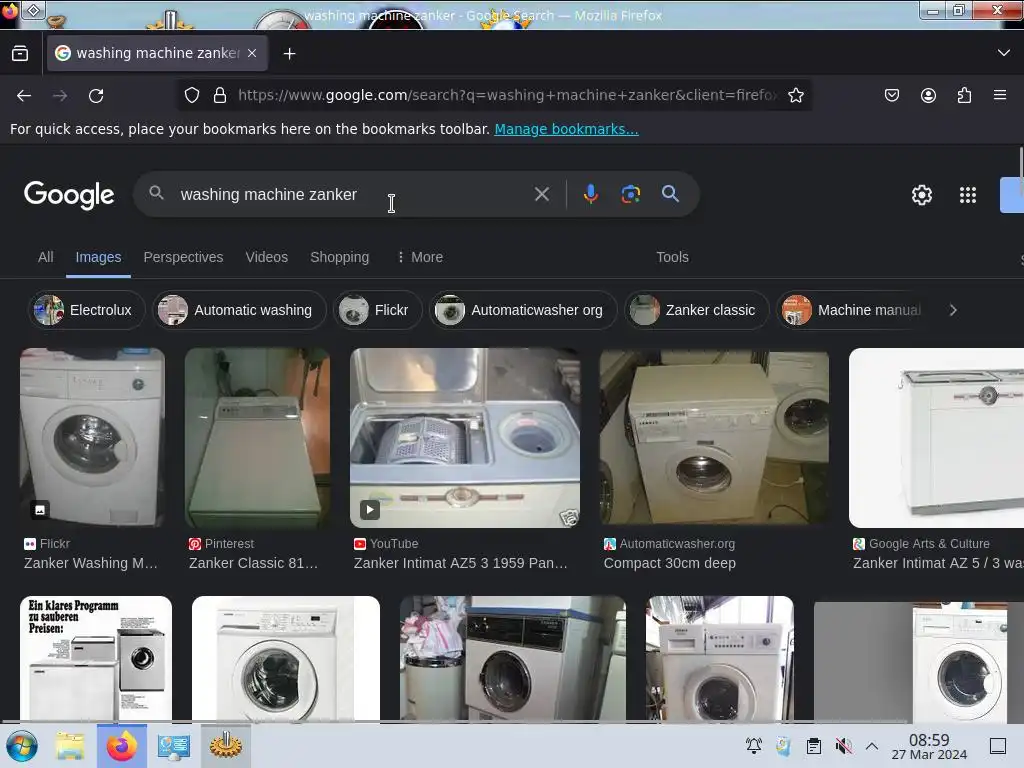1024x768 pixels.
Task: Select Firefox in the taskbar
Action: (122, 746)
